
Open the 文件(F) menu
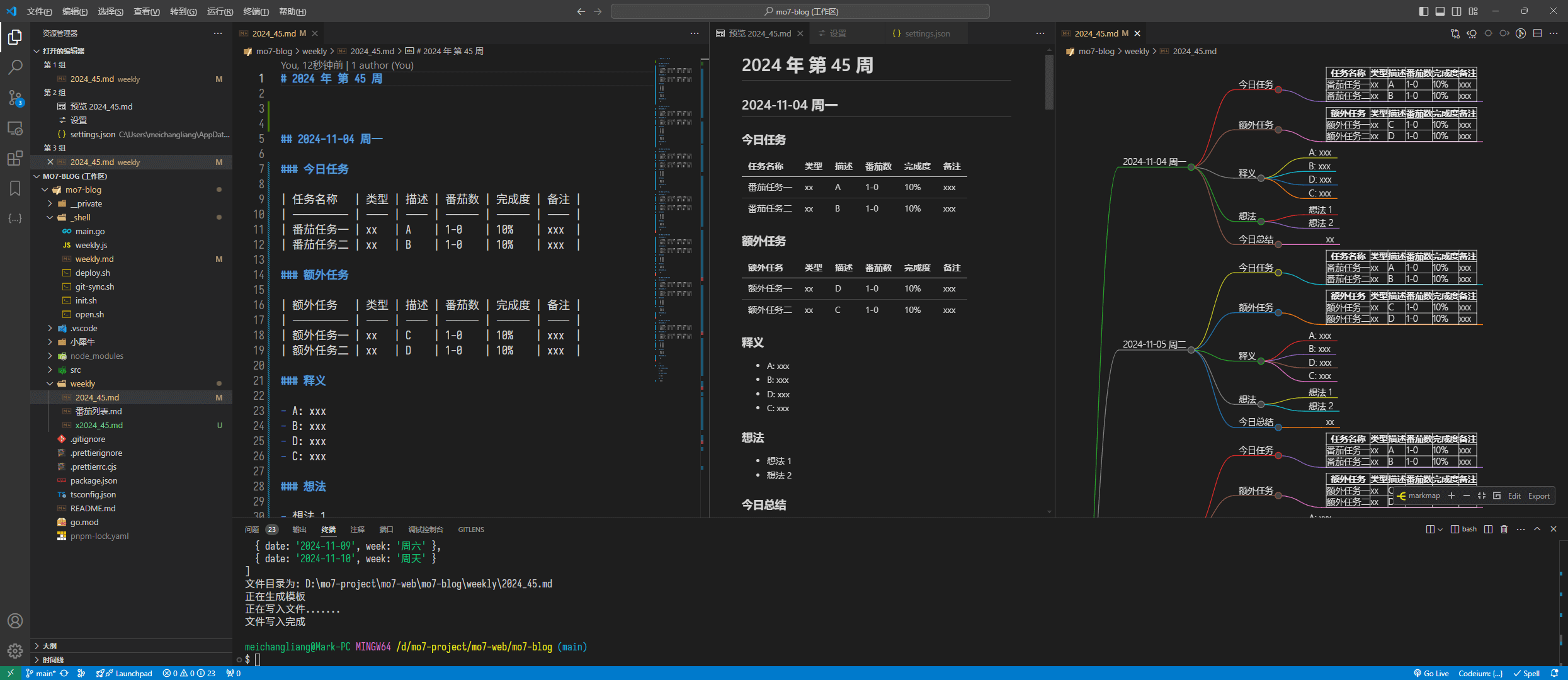pos(40,11)
